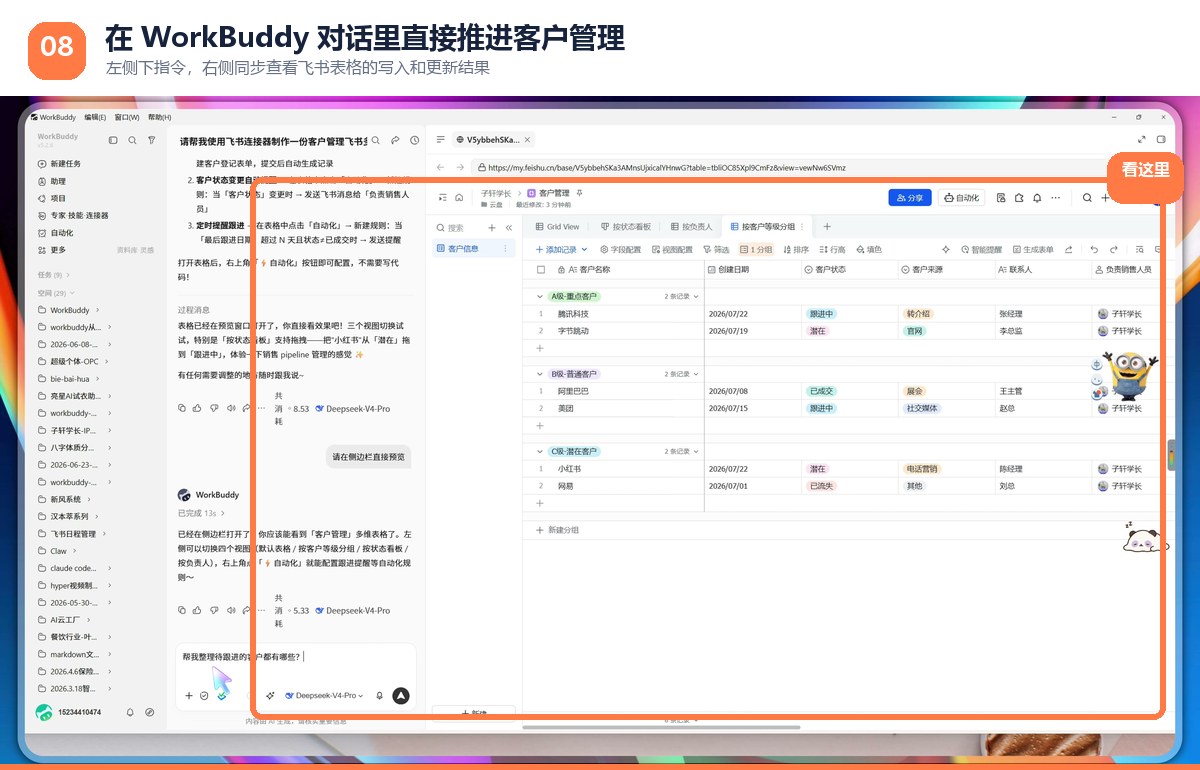Thumbs down the reply that used 5.33
Screen dimensions: 1200x770
[214, 610]
